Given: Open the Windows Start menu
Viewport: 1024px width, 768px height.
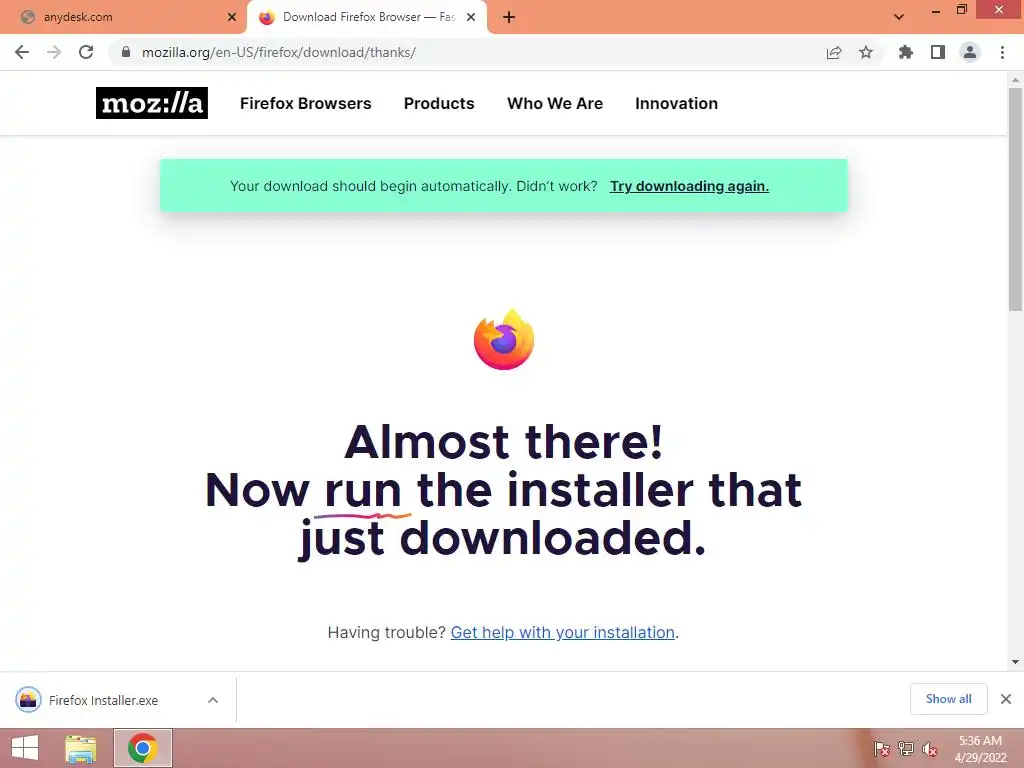Looking at the screenshot, I should [x=25, y=748].
